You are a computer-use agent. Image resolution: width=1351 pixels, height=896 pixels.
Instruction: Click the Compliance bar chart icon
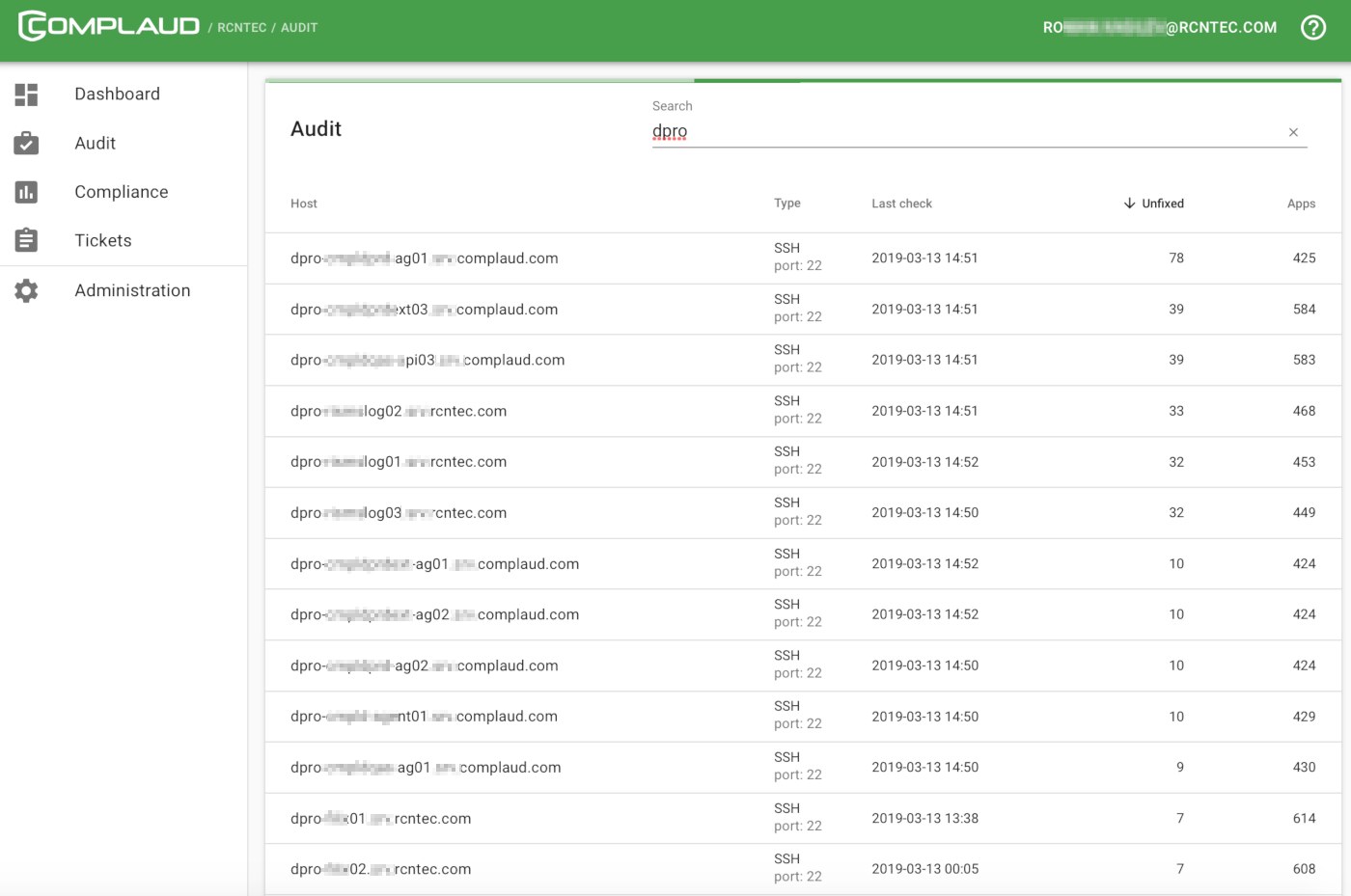click(26, 192)
